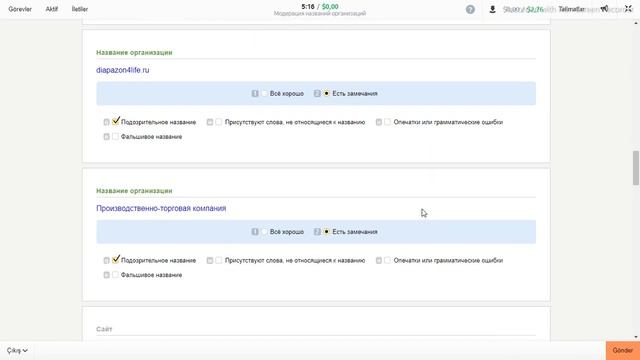The width and height of the screenshot is (640, 360).
Task: Select 'Всё хорошо' for diapazon4life.ru
Action: pos(264,93)
